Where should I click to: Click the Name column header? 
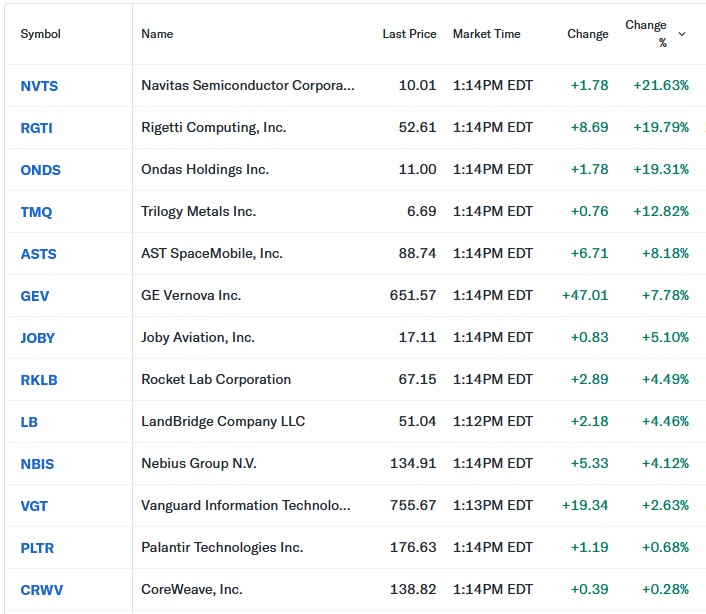[x=157, y=34]
